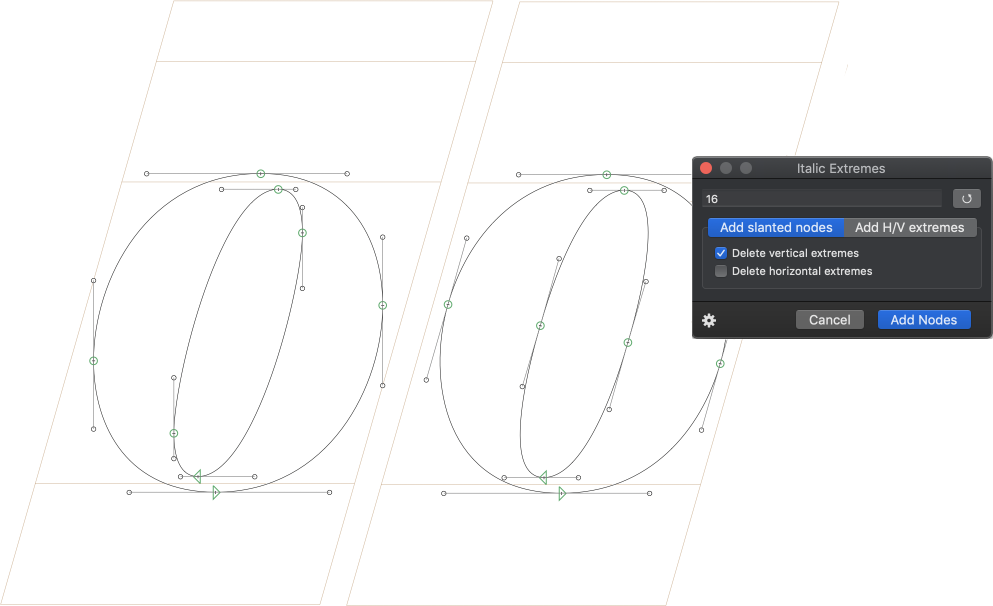Switch to Add H/V extremes tab
993x606 pixels.
(x=909, y=227)
